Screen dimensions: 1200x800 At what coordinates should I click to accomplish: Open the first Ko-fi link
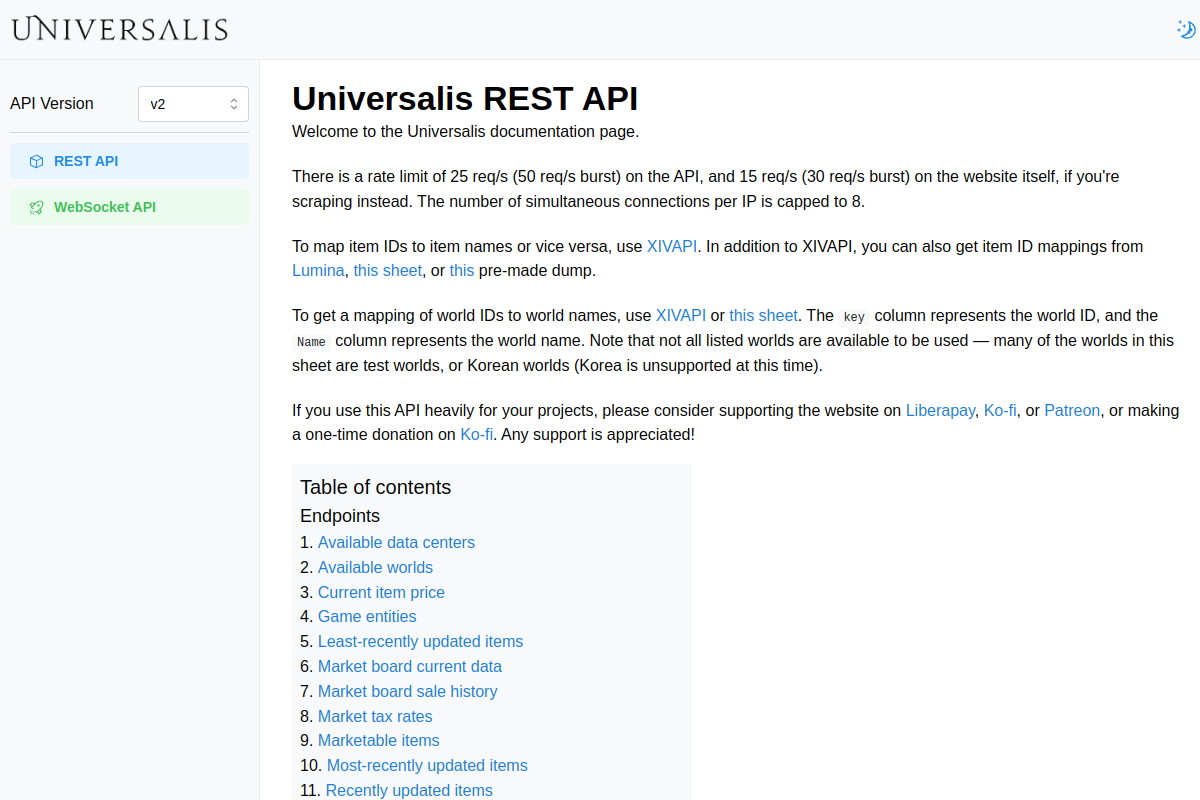click(1000, 410)
